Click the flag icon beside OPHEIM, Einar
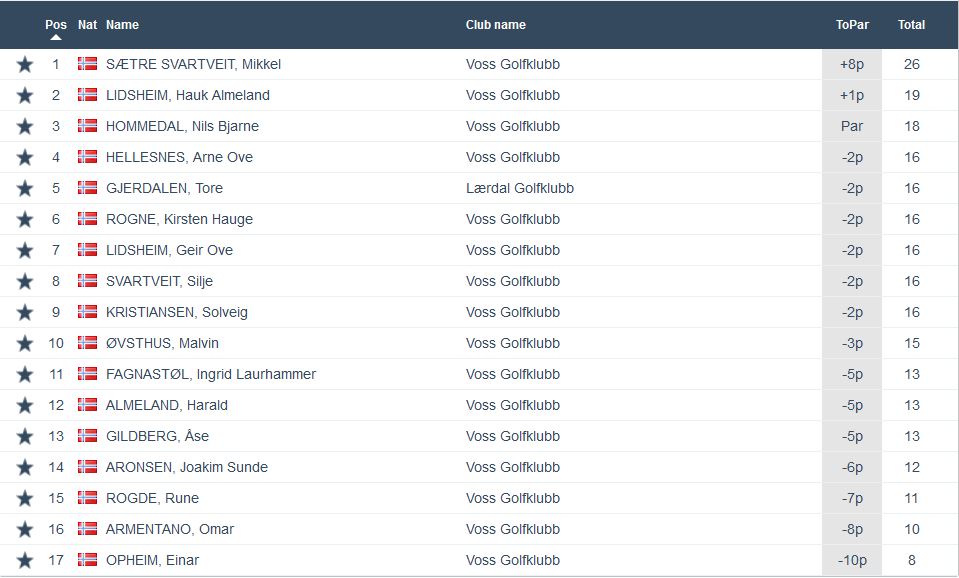 pos(88,560)
